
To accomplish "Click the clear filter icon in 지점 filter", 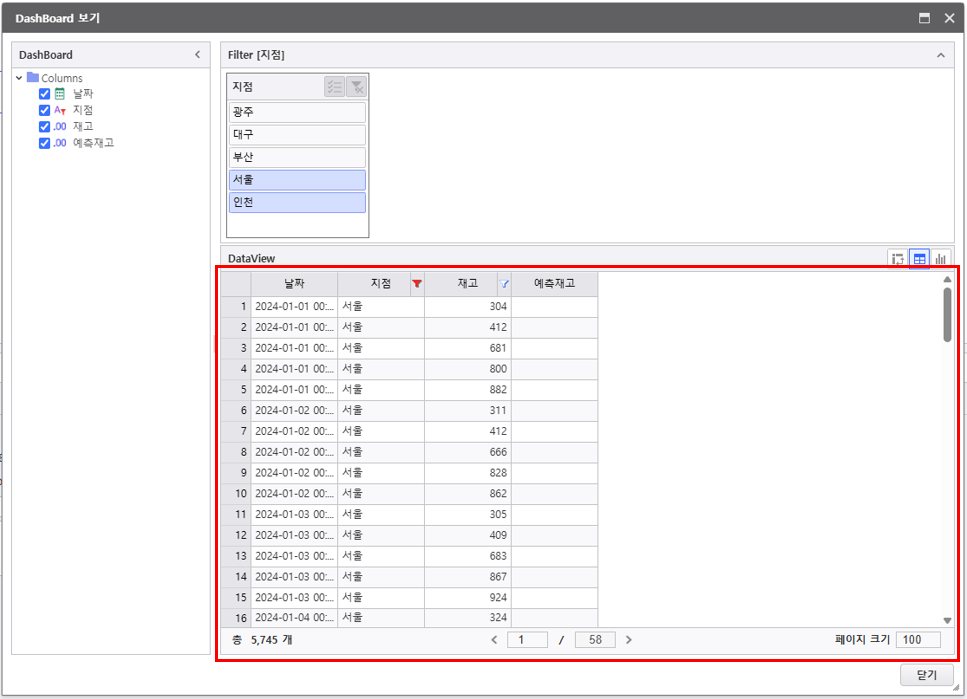I will pyautogui.click(x=356, y=87).
